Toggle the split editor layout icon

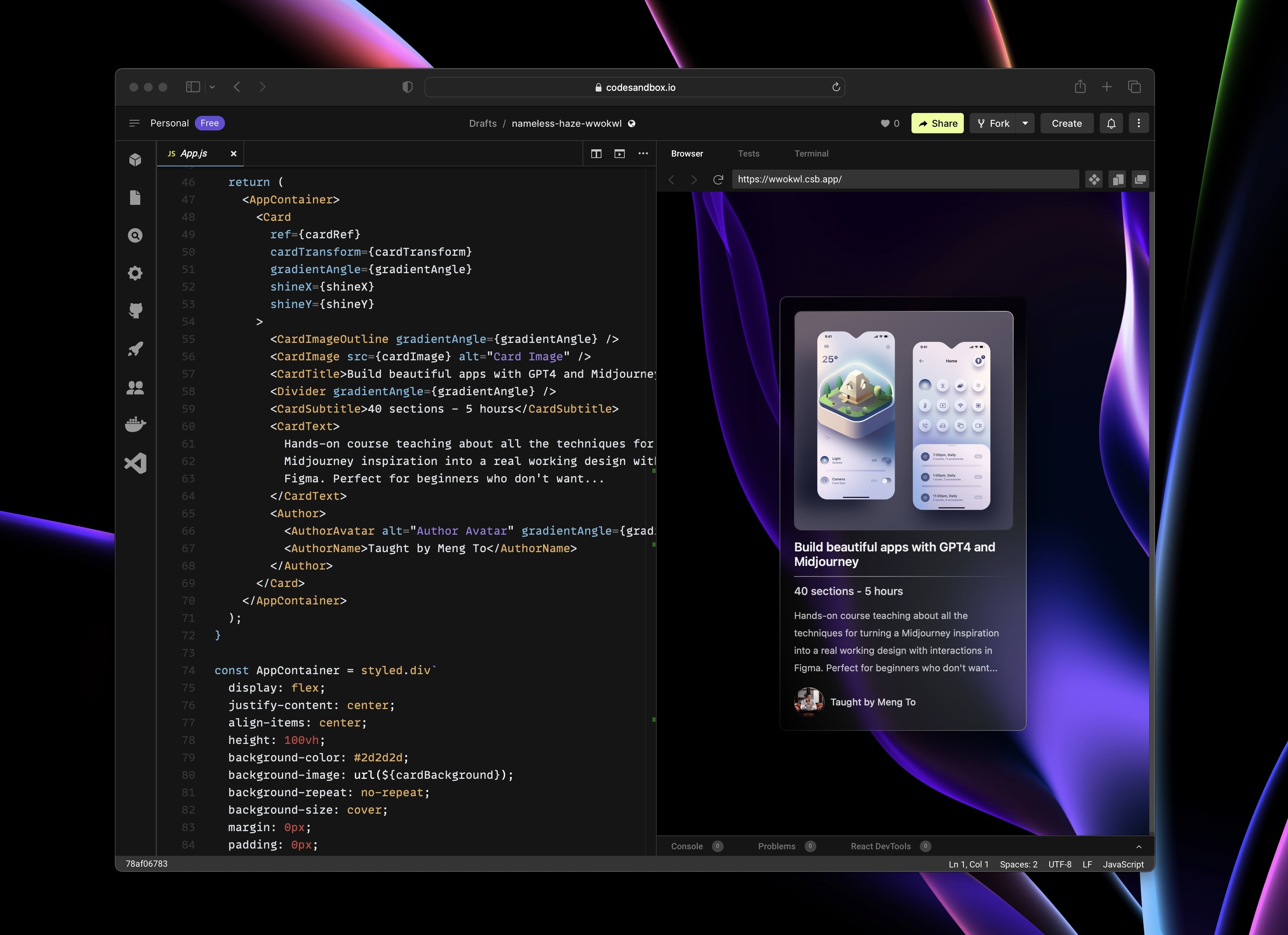pos(597,153)
